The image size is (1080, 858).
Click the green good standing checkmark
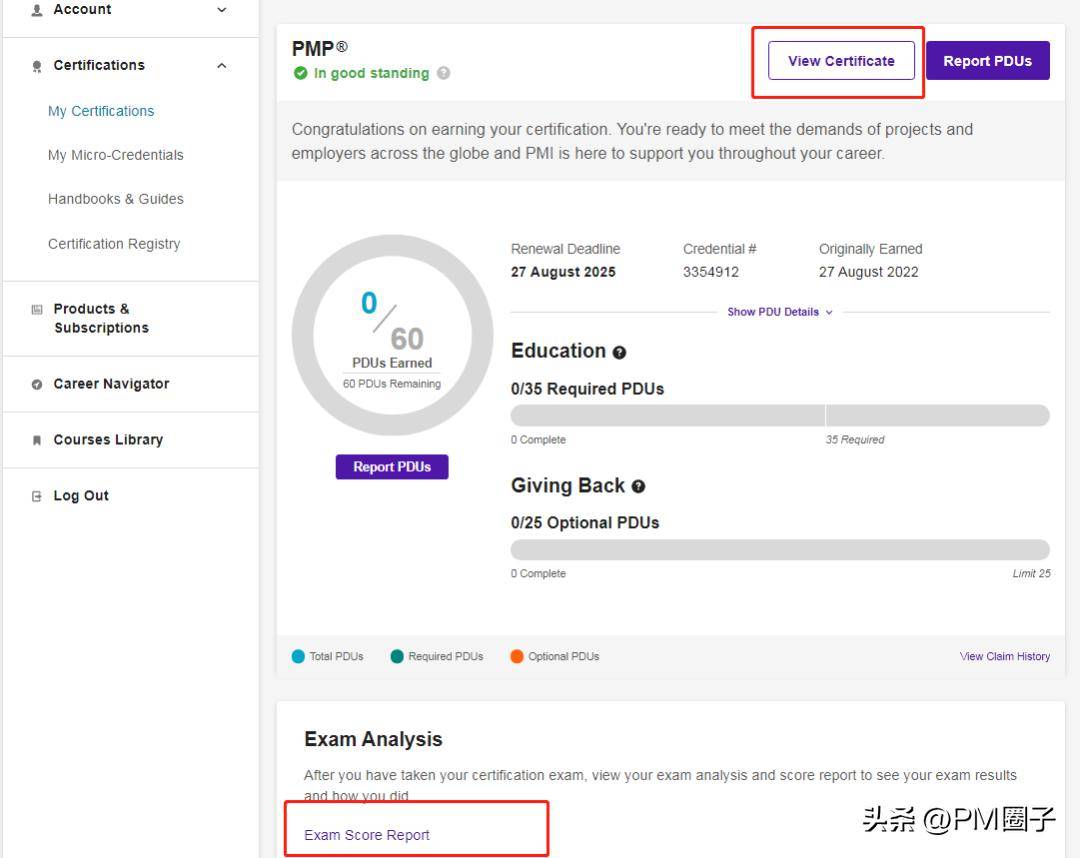(x=300, y=73)
